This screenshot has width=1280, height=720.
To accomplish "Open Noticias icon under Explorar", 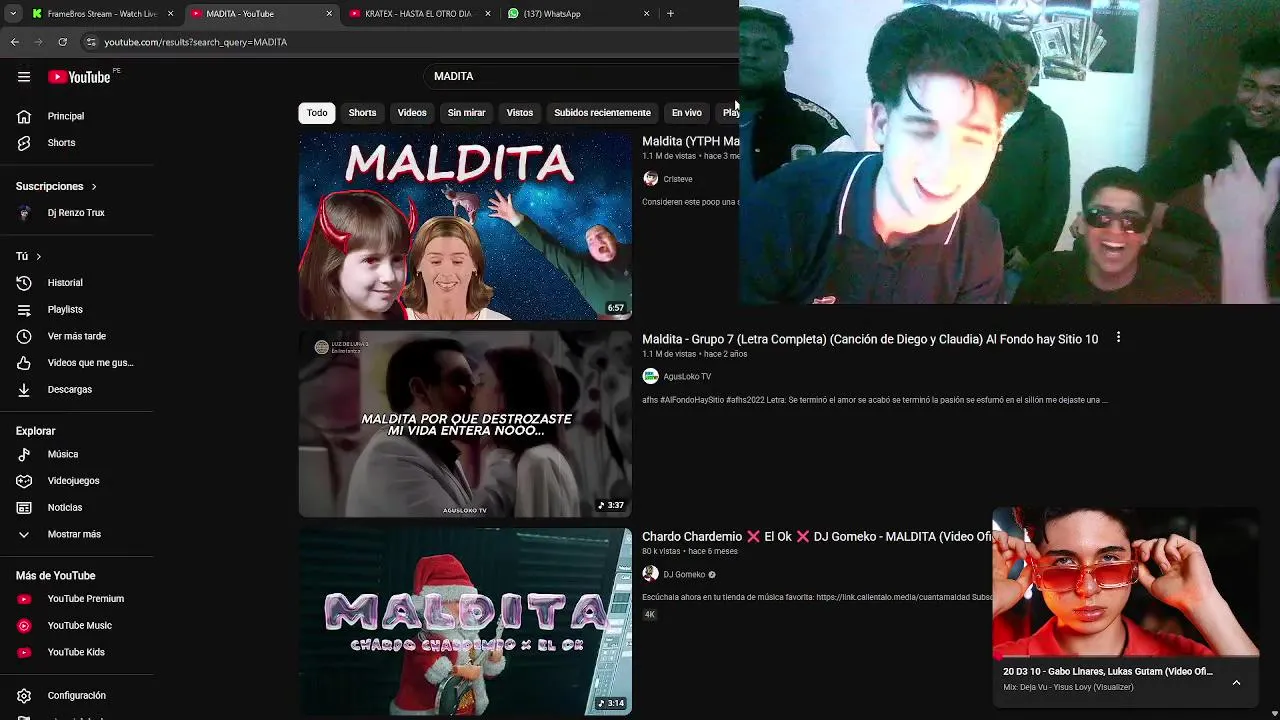I will pyautogui.click(x=24, y=508).
